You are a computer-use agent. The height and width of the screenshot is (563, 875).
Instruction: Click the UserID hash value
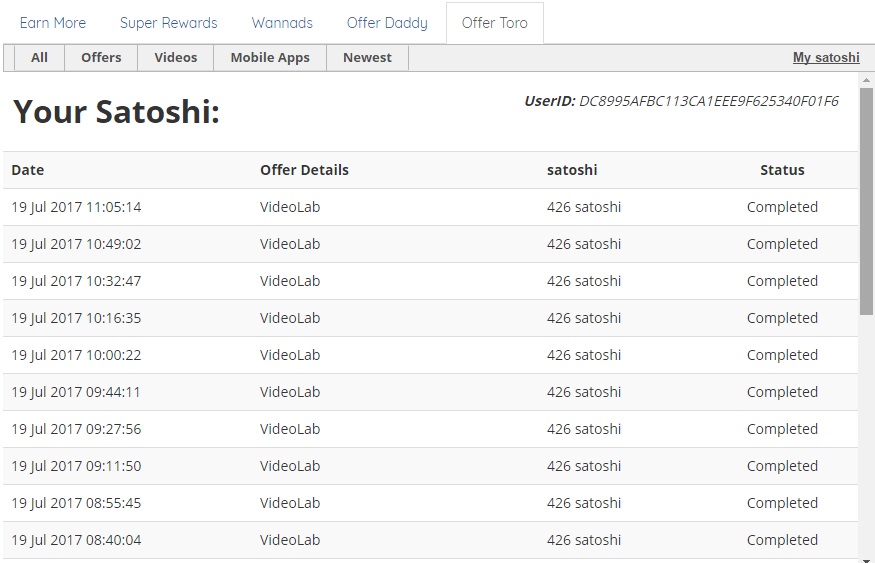pos(709,101)
